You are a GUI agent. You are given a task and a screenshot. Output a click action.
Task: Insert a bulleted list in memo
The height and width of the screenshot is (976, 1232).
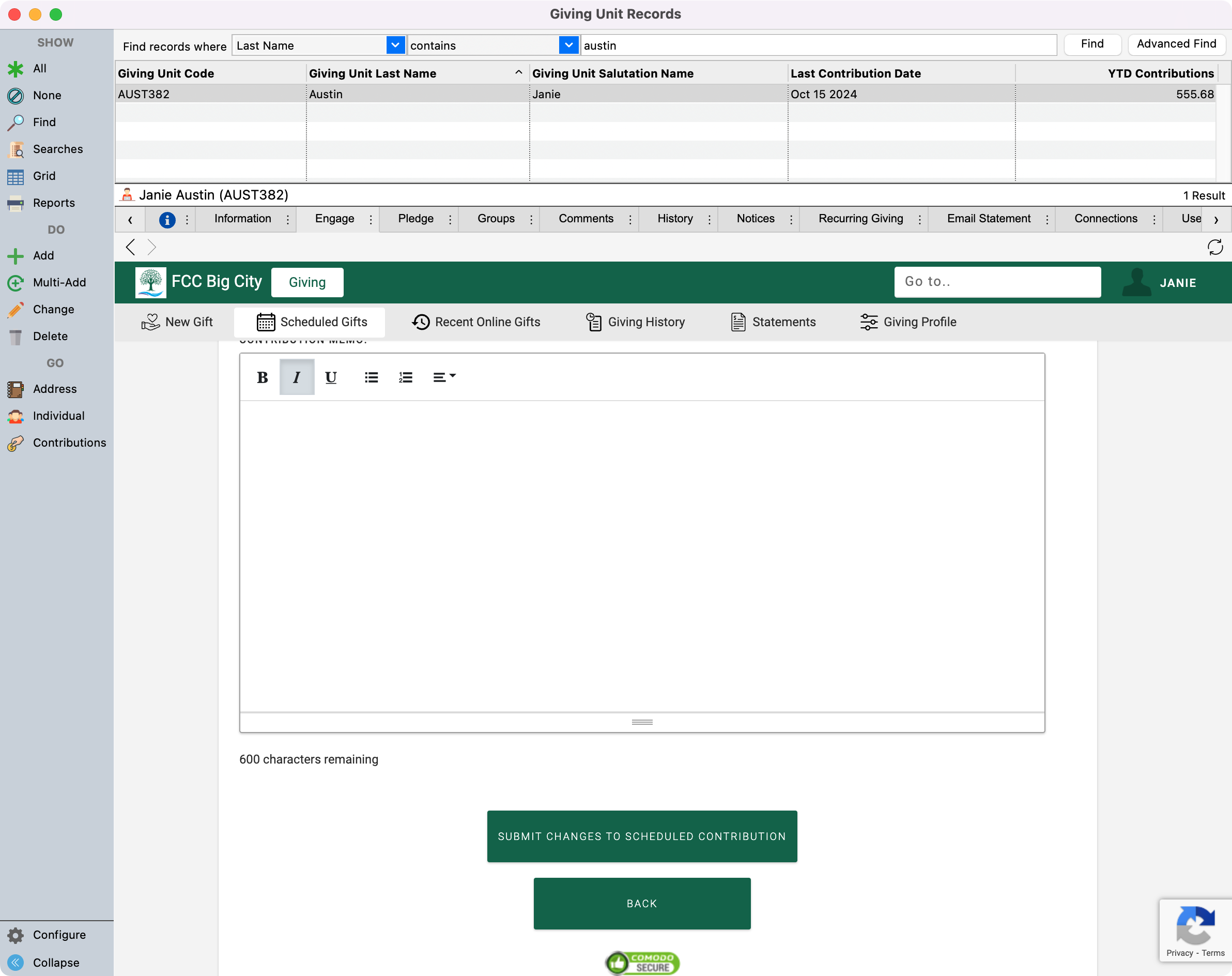371,377
